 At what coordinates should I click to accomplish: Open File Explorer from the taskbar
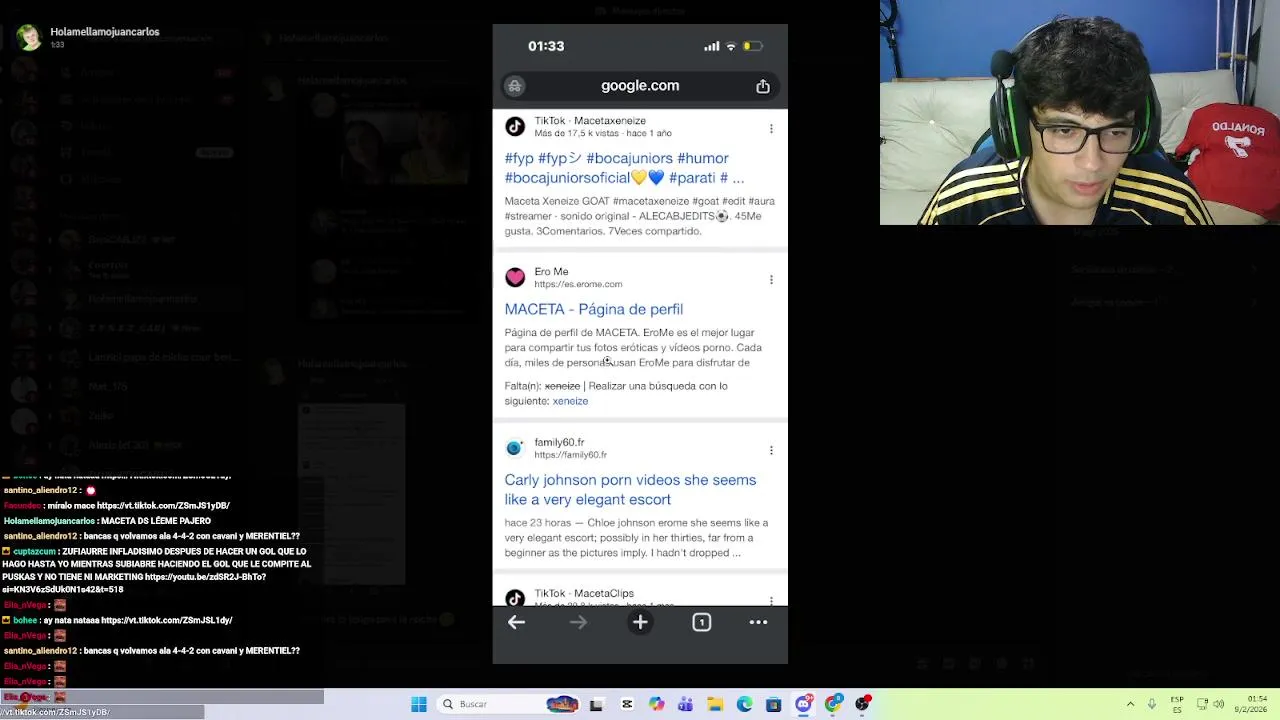[715, 704]
